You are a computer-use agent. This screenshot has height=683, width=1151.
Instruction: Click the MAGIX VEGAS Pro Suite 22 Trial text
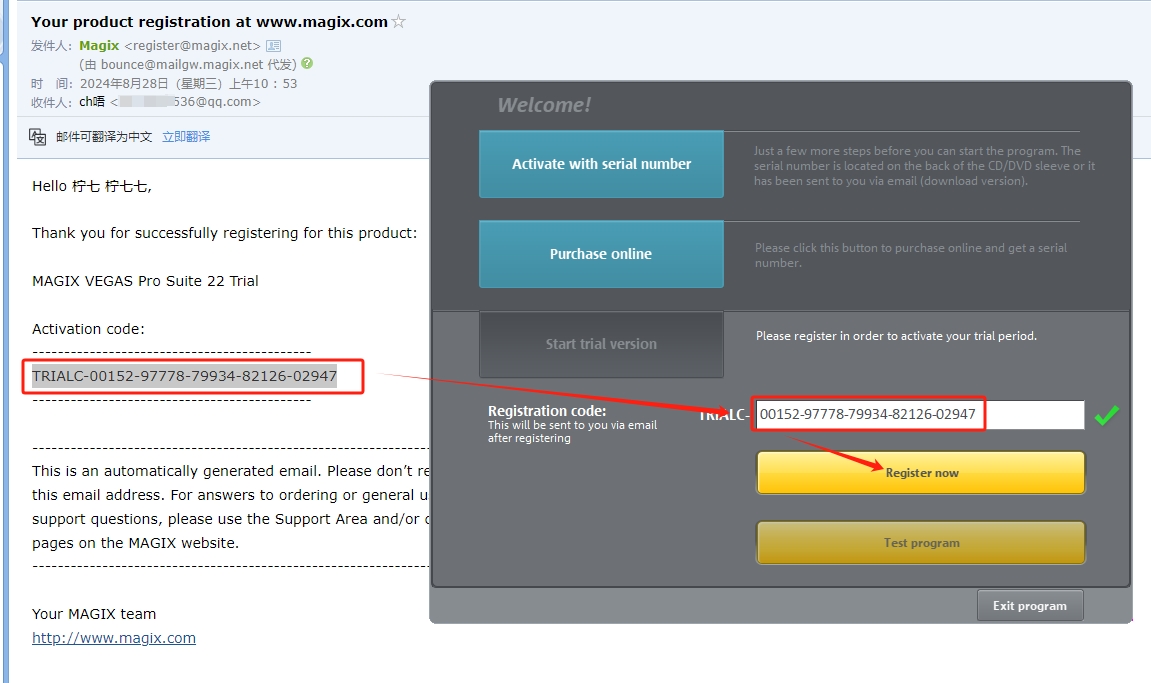[x=145, y=281]
